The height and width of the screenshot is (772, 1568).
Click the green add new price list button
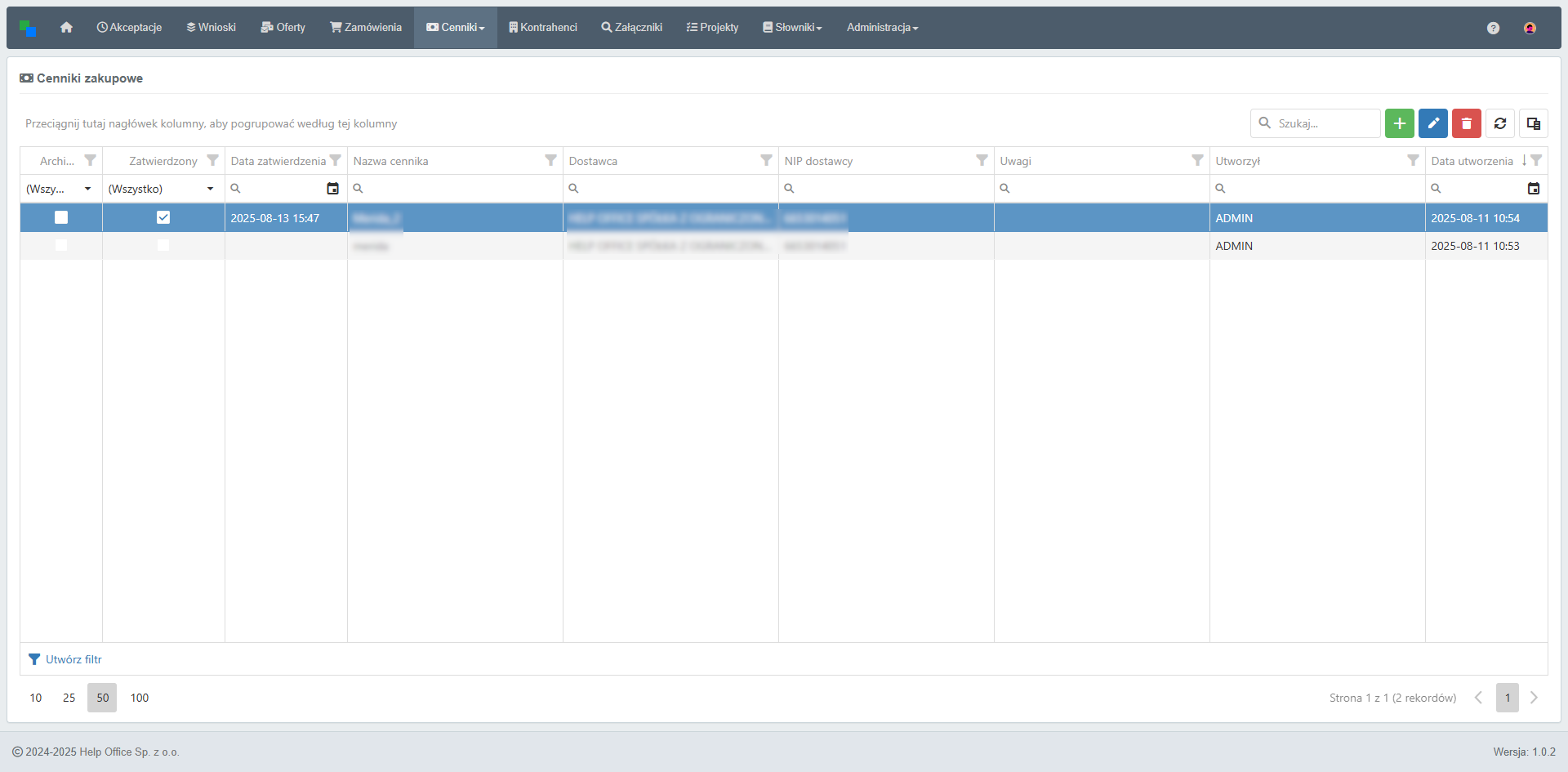(x=1399, y=123)
